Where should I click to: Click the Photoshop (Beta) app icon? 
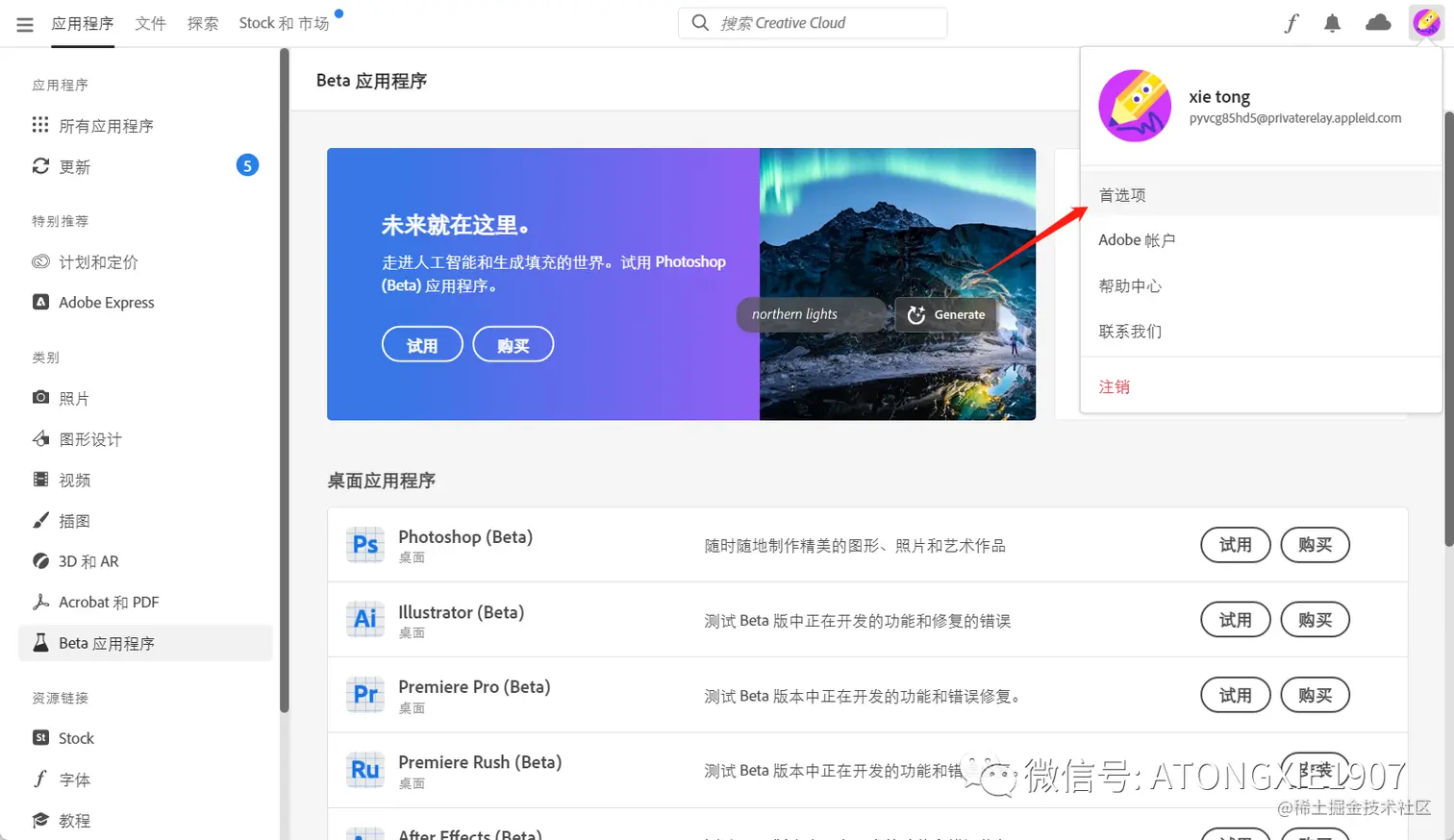click(365, 544)
